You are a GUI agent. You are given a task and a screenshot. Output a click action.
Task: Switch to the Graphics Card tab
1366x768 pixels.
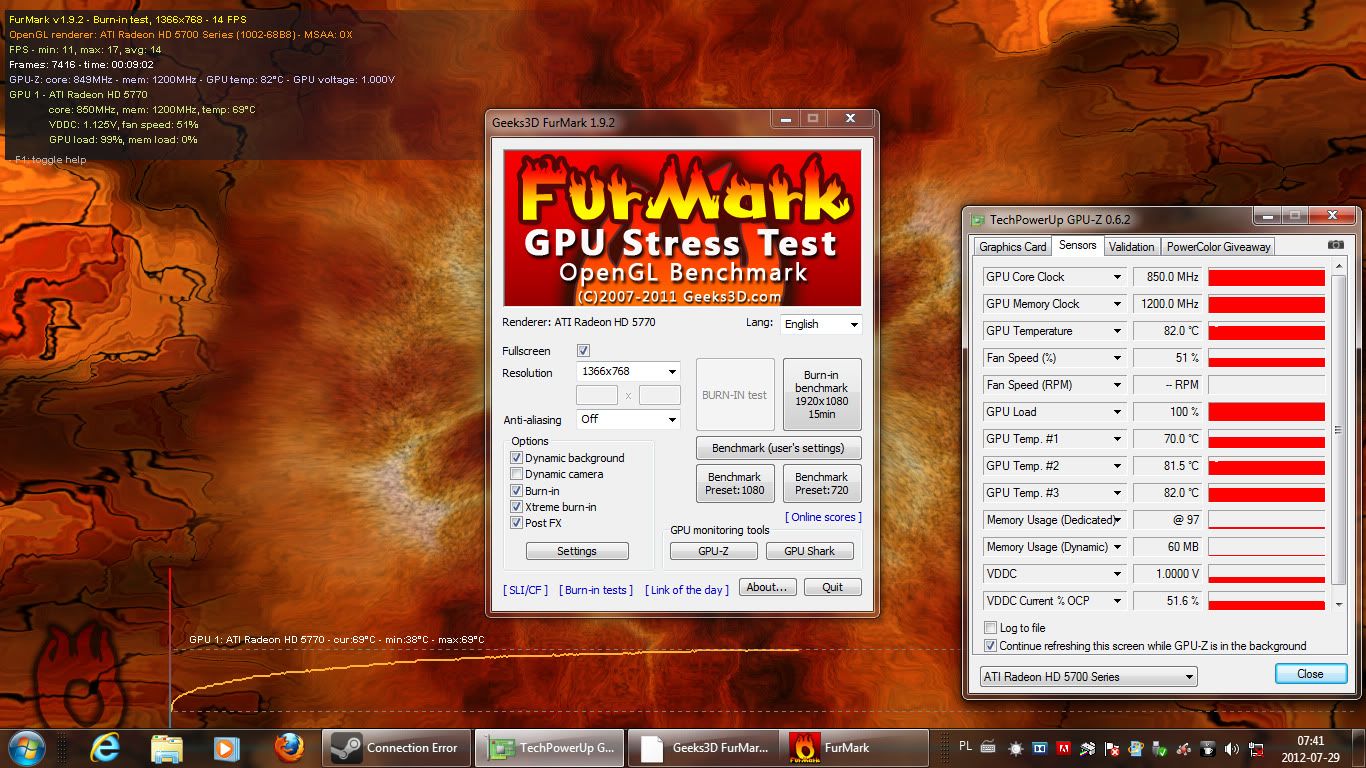[1011, 246]
